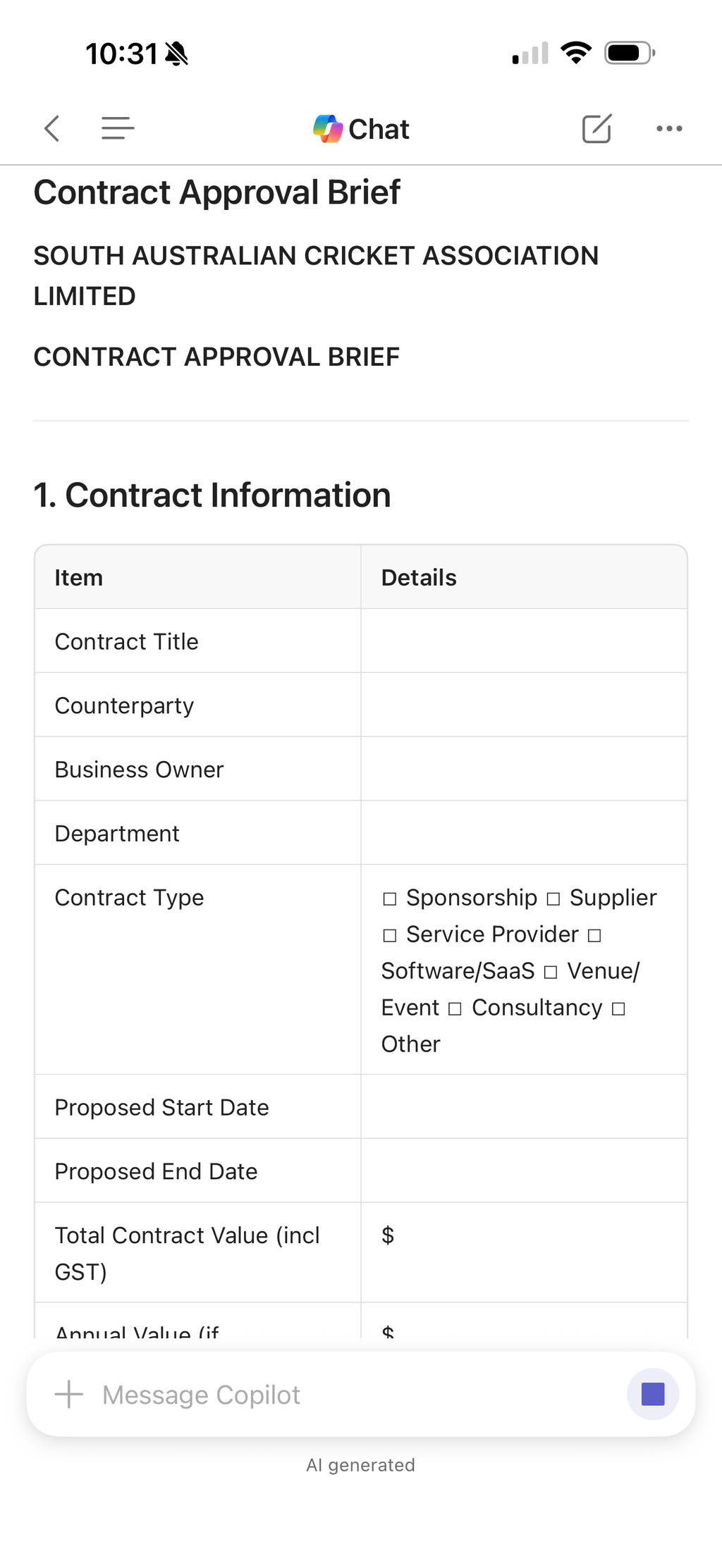Screen dimensions: 722x1568
Task: Tap the Contract Approval Brief heading
Action: [x=217, y=192]
